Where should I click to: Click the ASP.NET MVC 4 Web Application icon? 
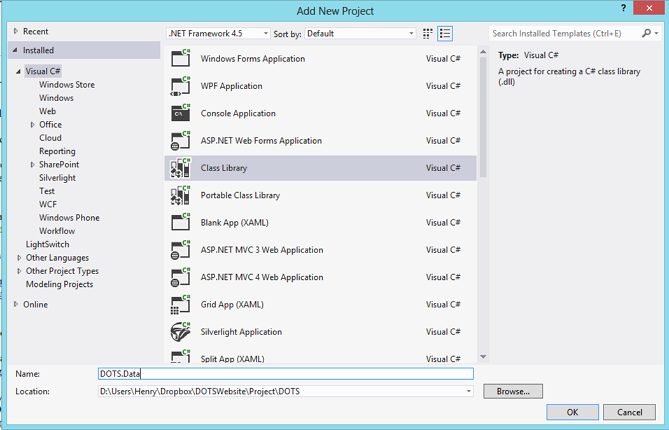(180, 277)
